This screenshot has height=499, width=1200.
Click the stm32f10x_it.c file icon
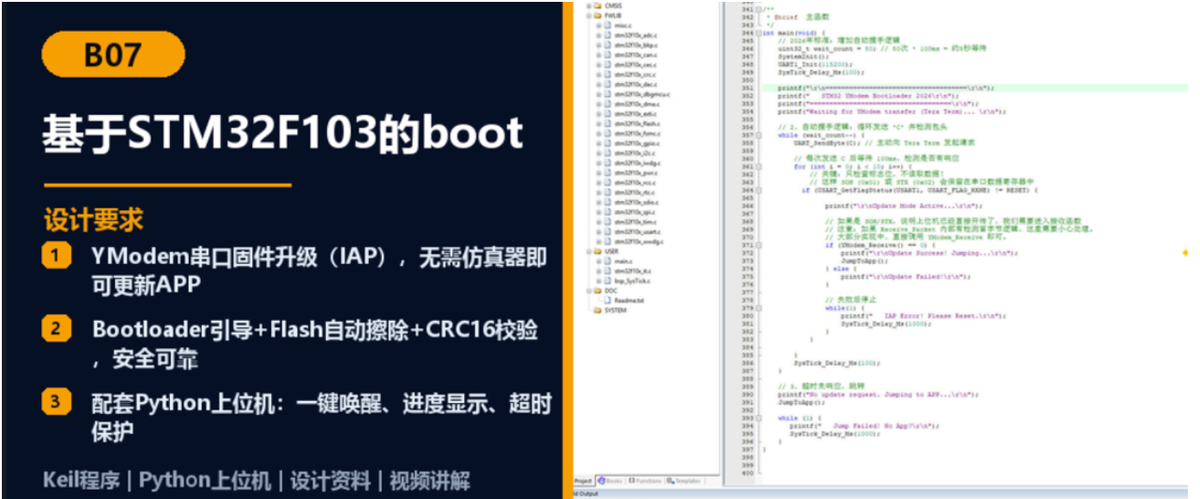(x=607, y=271)
